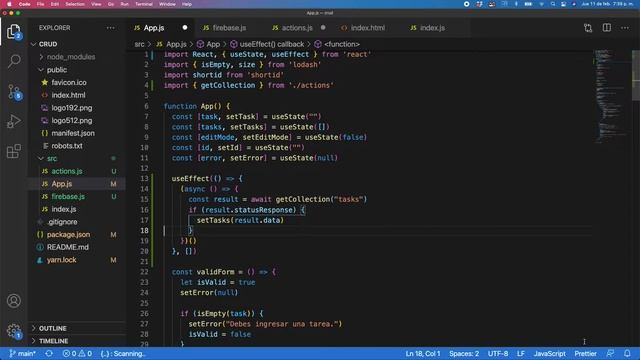Open package.json file
Viewport: 640px width, 360px height.
coord(69,234)
